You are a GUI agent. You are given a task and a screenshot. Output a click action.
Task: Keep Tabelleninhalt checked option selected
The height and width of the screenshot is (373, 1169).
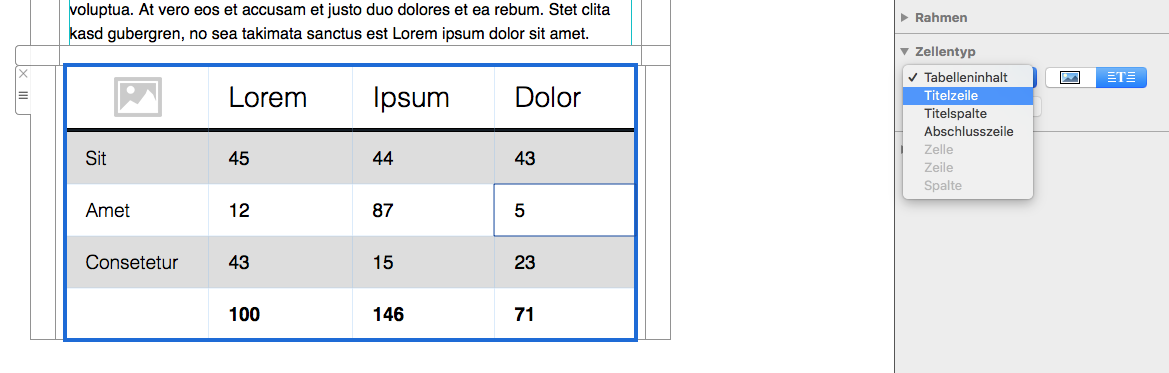point(968,78)
